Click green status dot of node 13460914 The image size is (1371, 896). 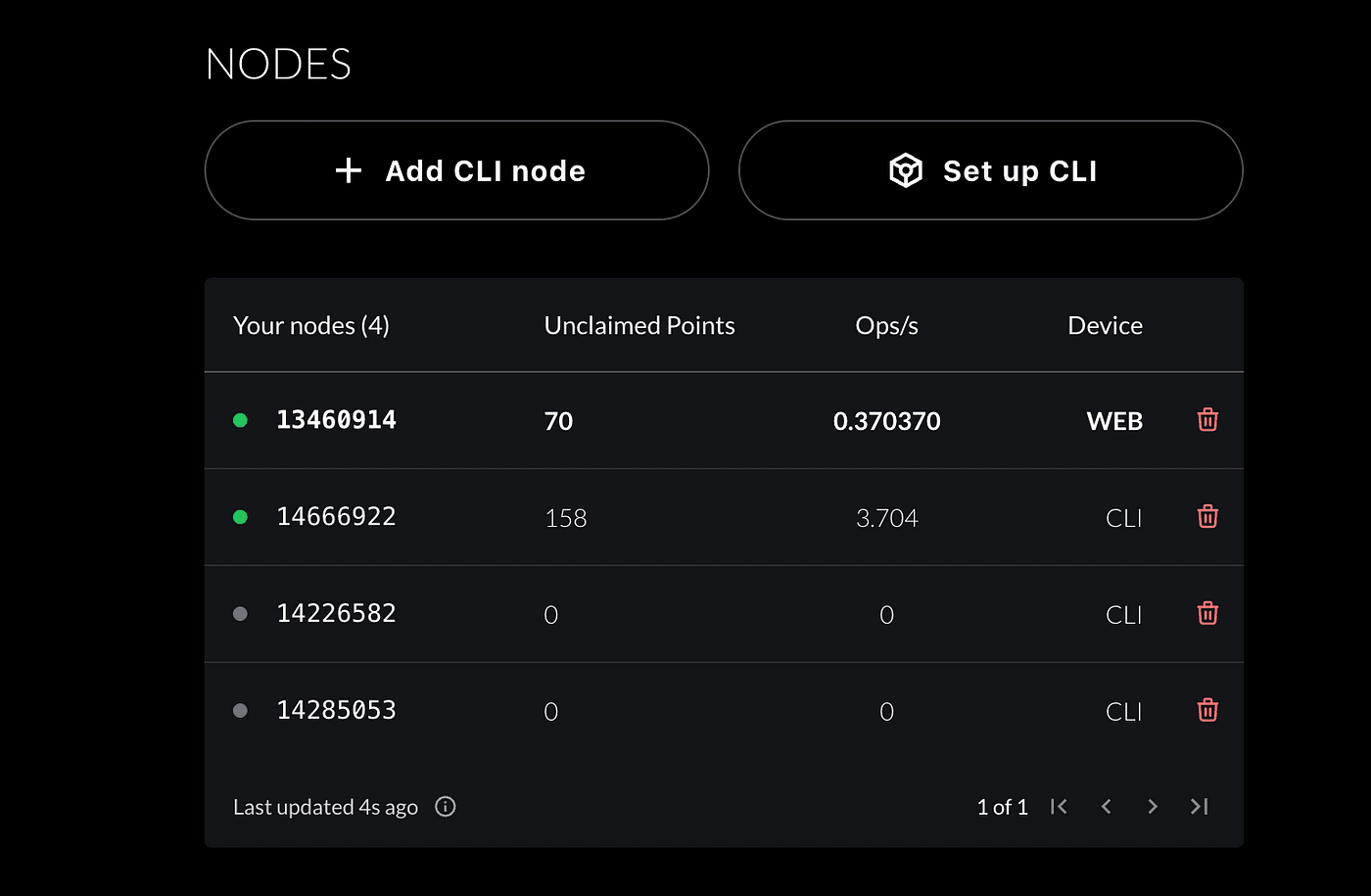point(240,420)
